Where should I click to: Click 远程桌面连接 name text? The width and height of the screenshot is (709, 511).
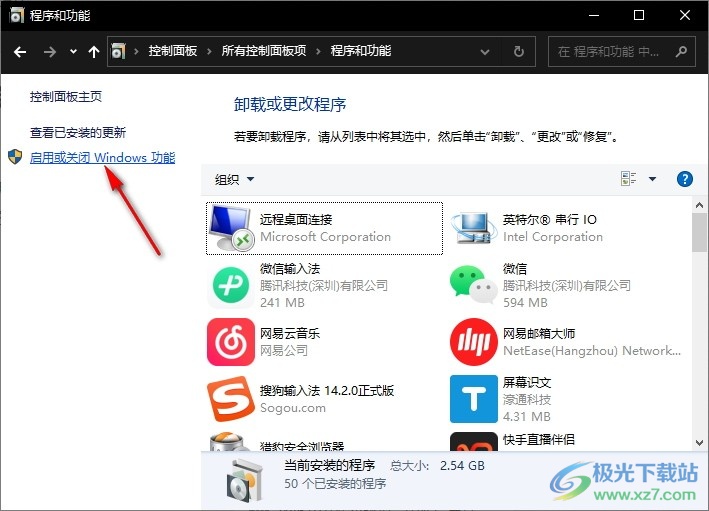[x=296, y=220]
